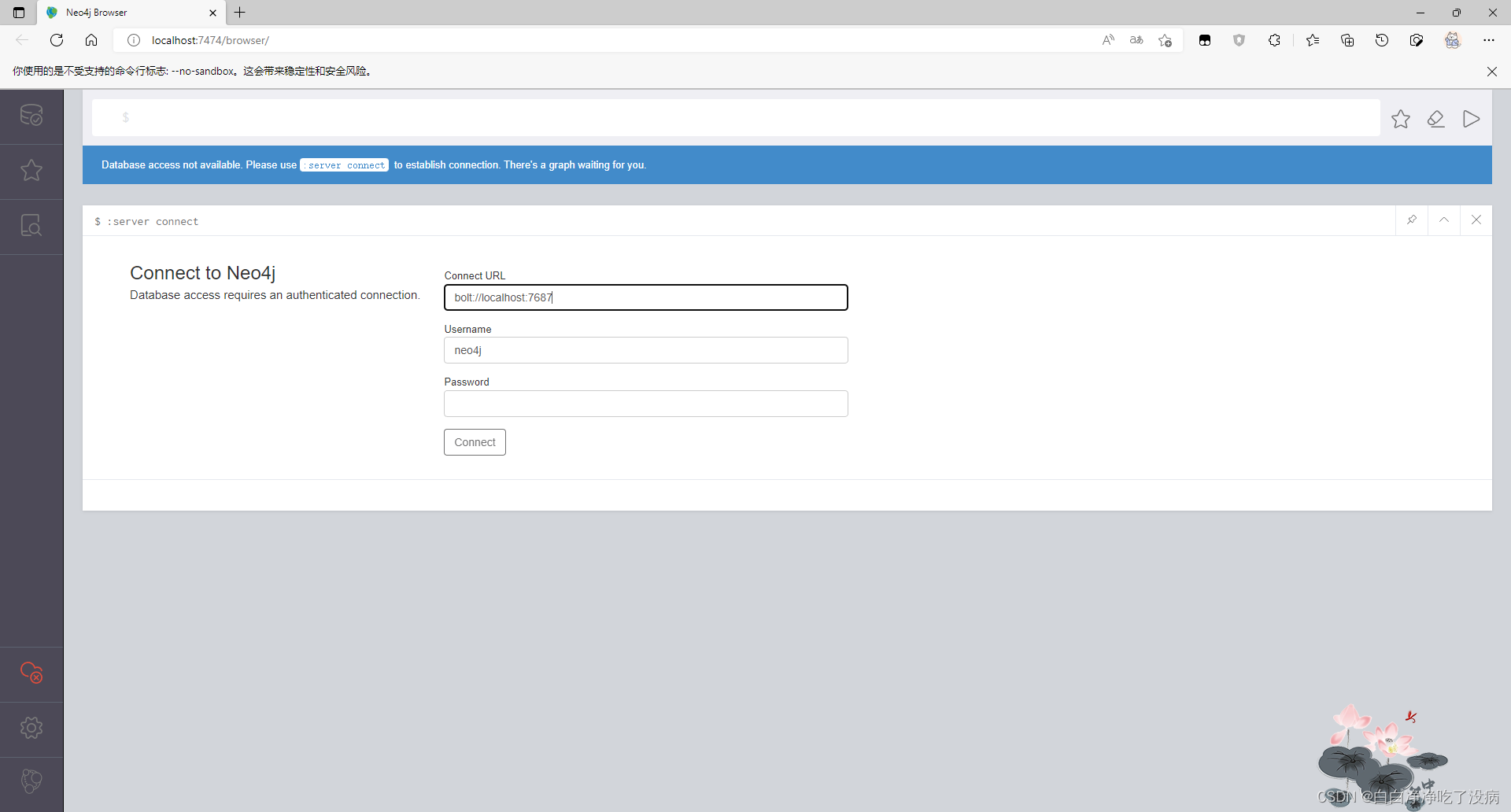This screenshot has height=812, width=1511.
Task: Open the browser essentials icon
Action: 1417,40
